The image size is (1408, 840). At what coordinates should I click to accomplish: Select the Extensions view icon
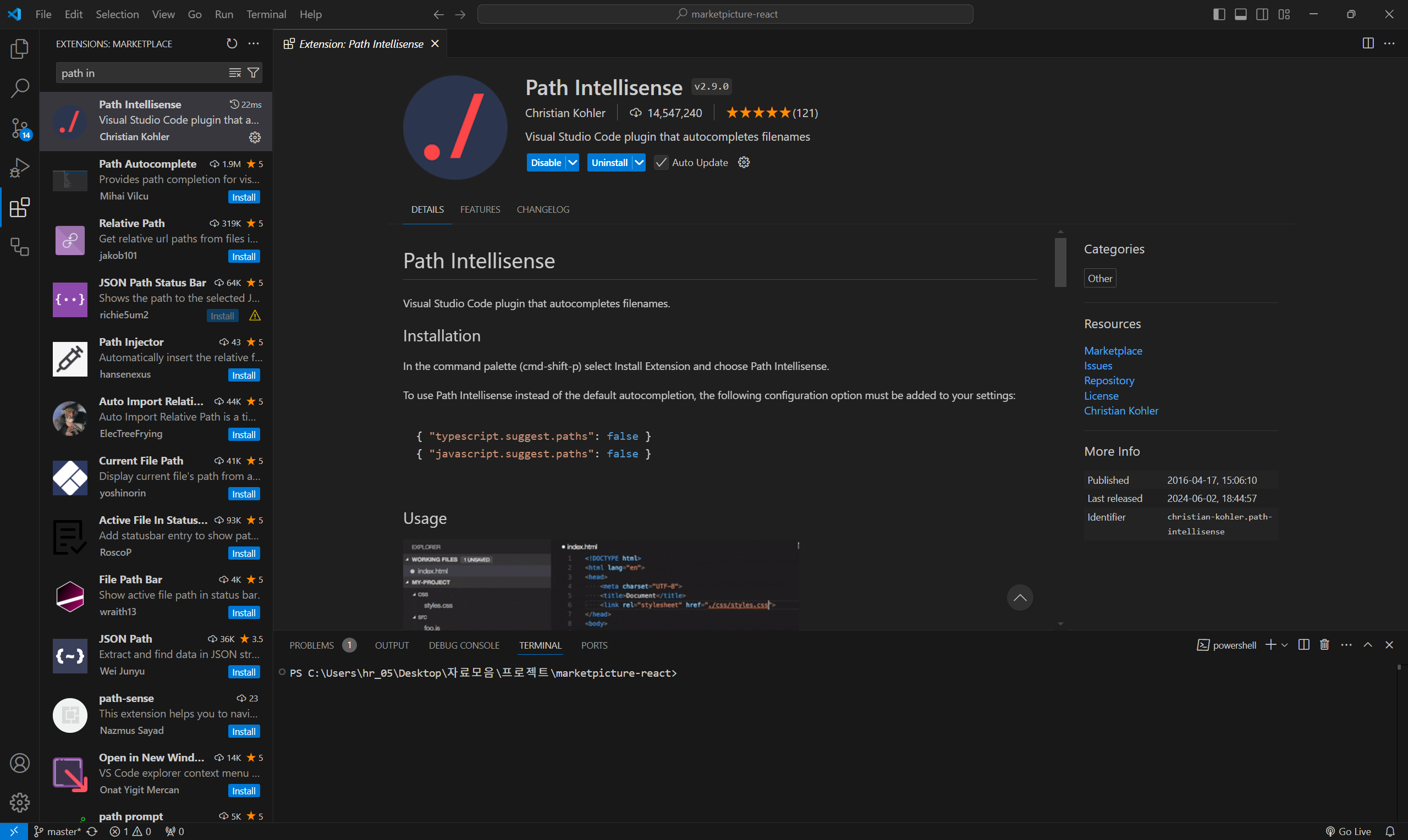[x=20, y=208]
